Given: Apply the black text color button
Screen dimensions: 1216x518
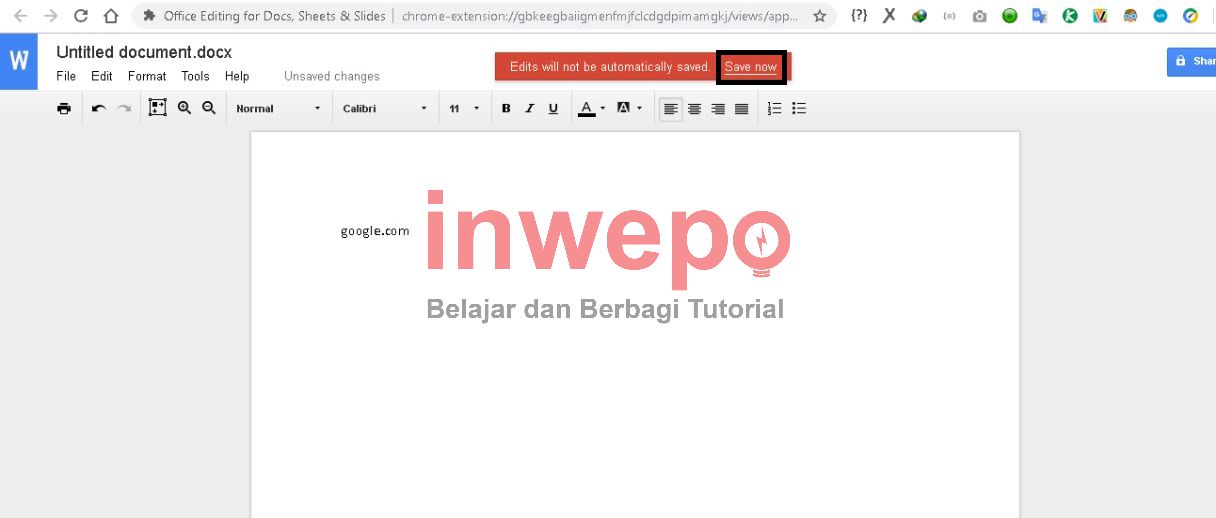Looking at the screenshot, I should click(x=587, y=108).
